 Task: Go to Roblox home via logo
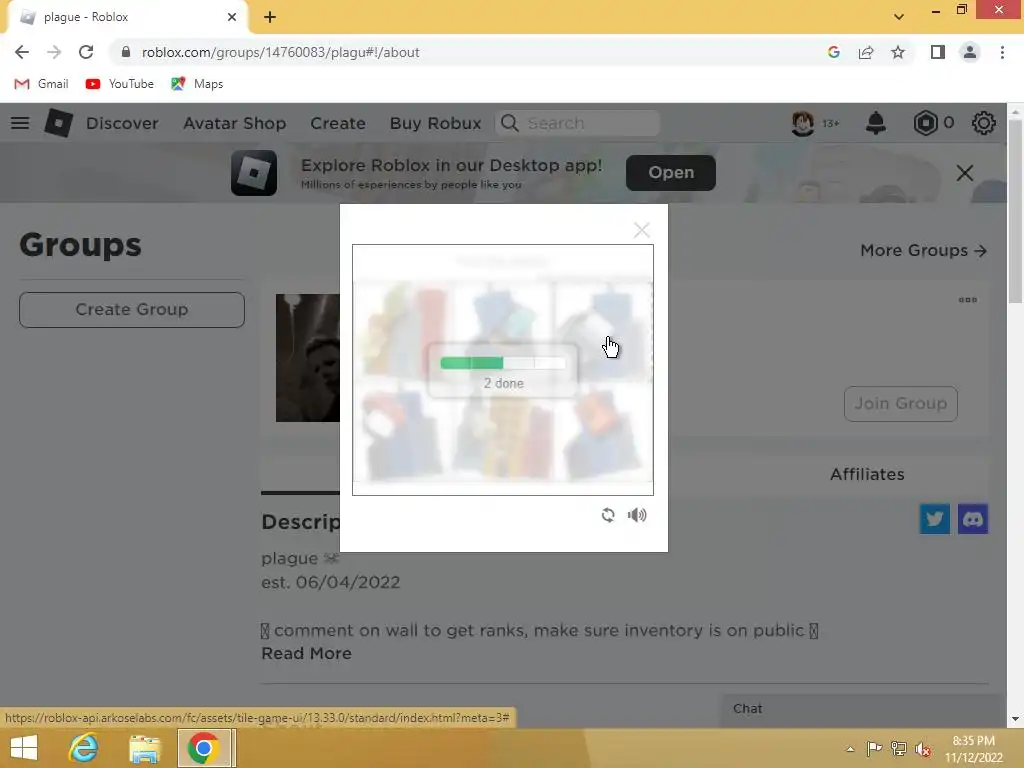click(x=58, y=123)
